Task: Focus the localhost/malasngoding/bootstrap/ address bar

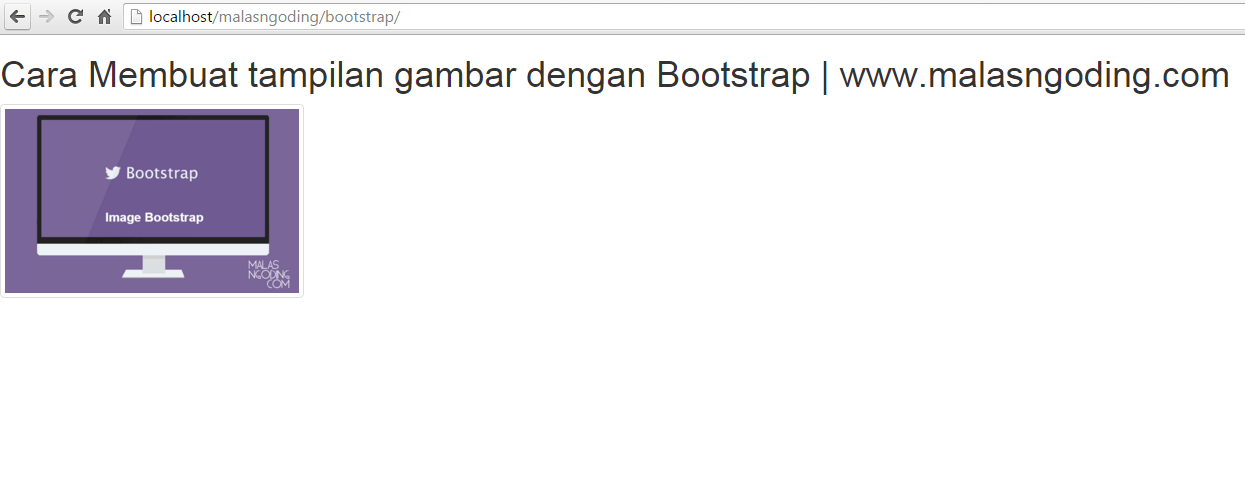Action: (x=684, y=16)
